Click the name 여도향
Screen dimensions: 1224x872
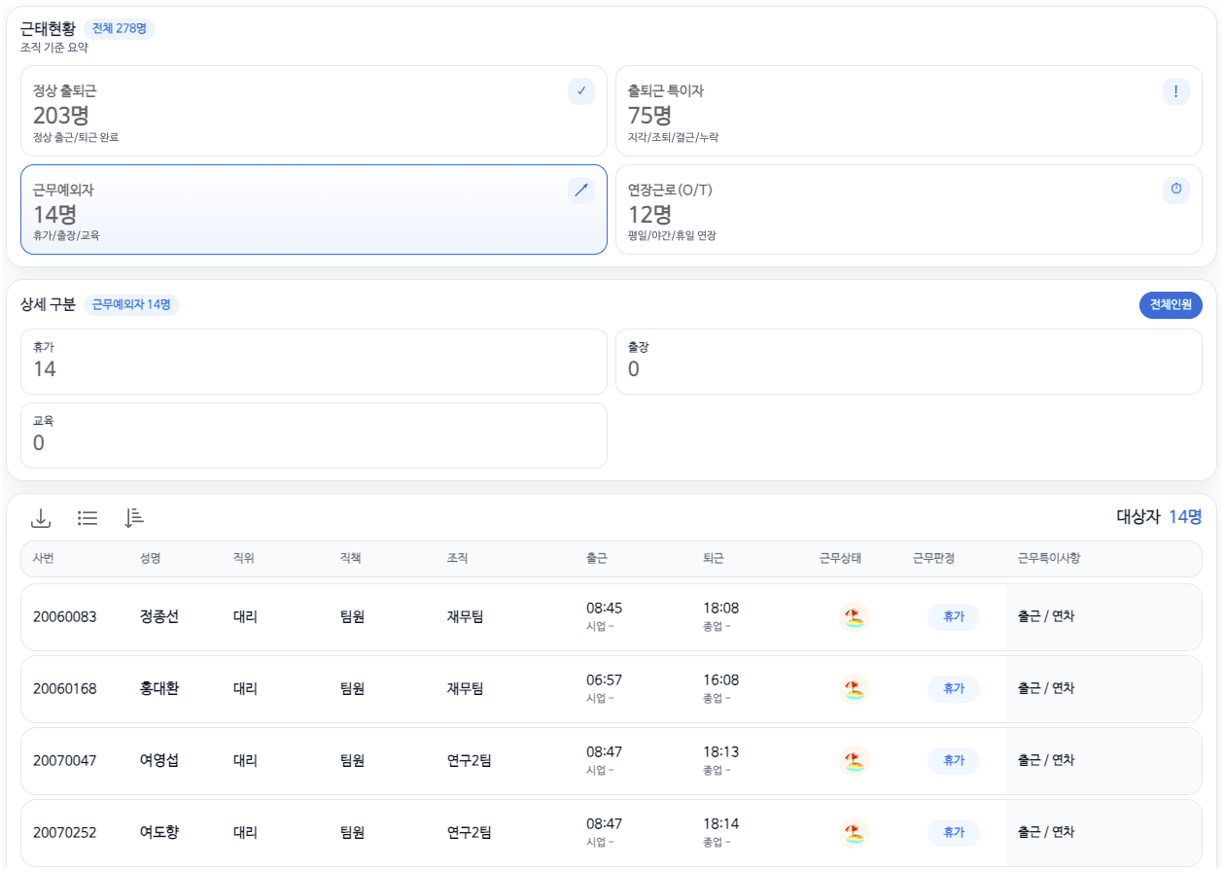click(160, 833)
